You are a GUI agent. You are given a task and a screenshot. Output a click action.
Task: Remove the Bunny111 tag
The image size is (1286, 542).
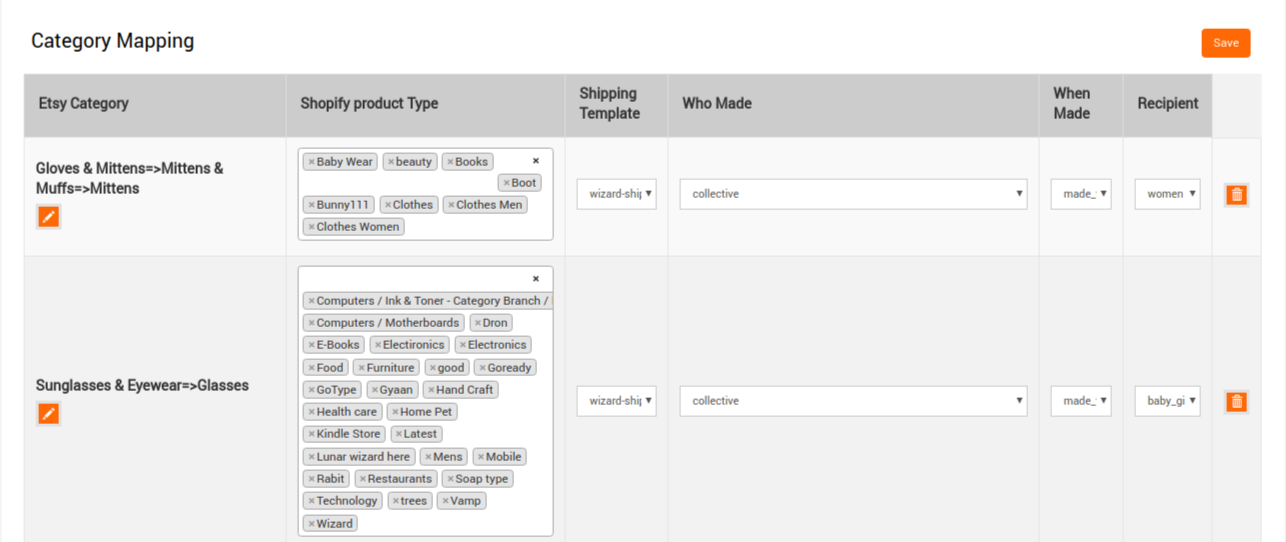[x=311, y=205]
